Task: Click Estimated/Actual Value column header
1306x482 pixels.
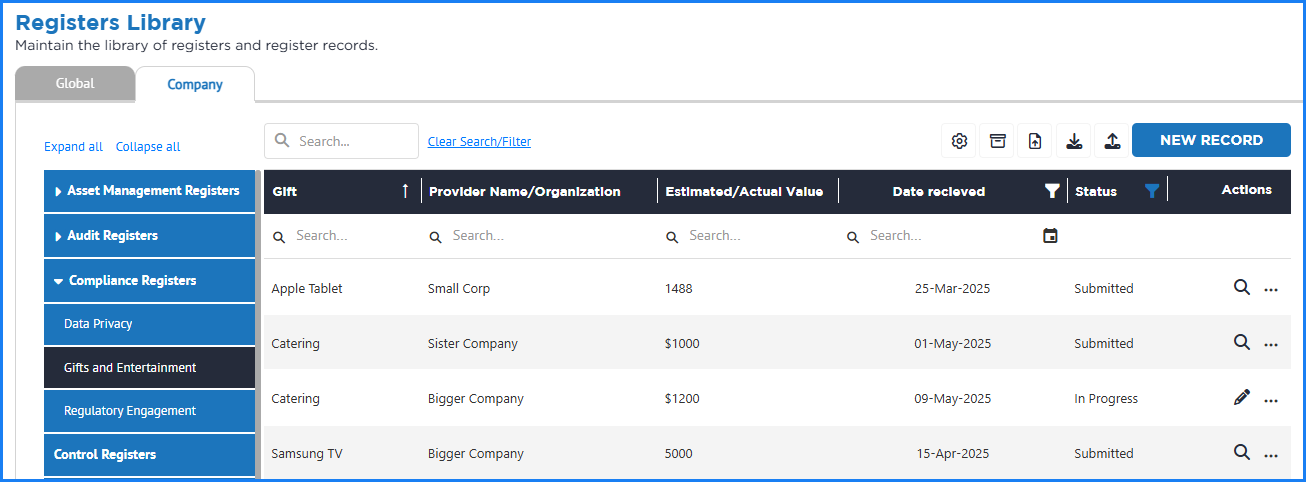Action: pos(744,192)
